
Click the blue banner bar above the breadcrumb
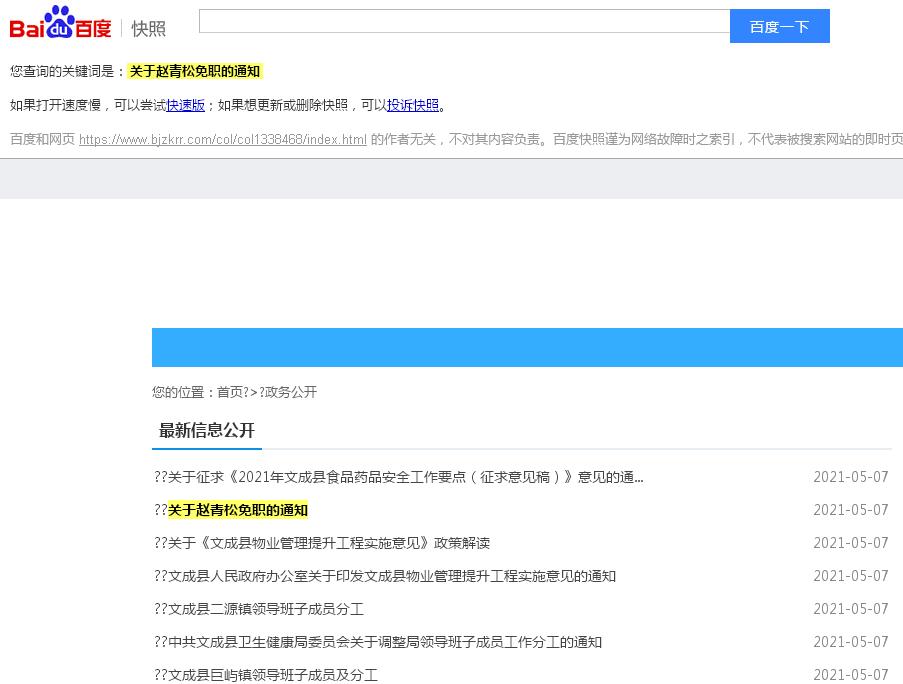coord(527,346)
